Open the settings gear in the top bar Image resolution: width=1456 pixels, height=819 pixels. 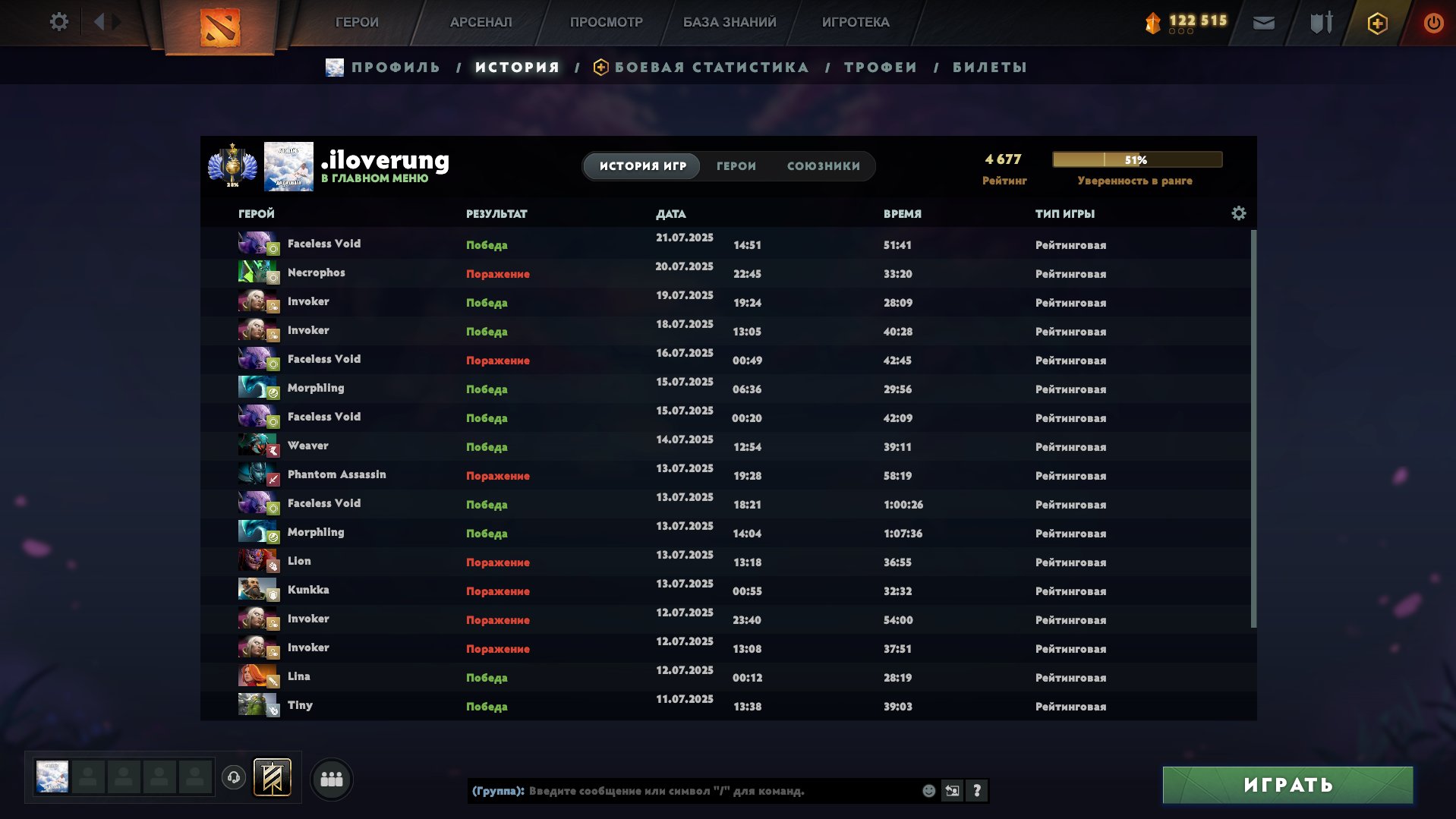tap(58, 22)
